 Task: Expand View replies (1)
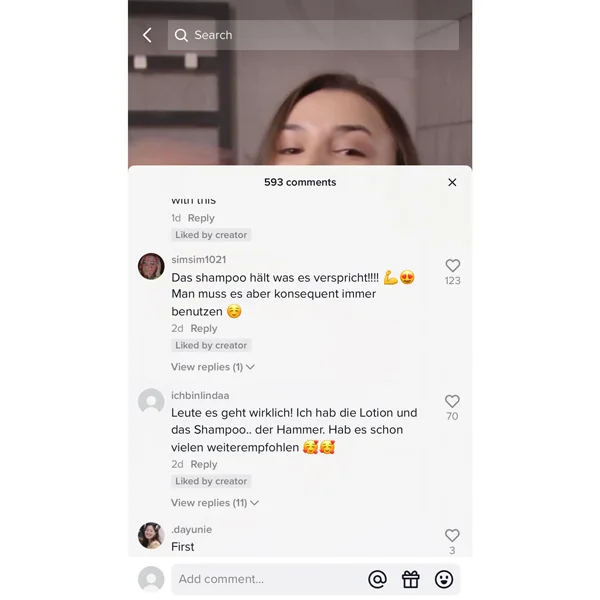pyautogui.click(x=213, y=367)
